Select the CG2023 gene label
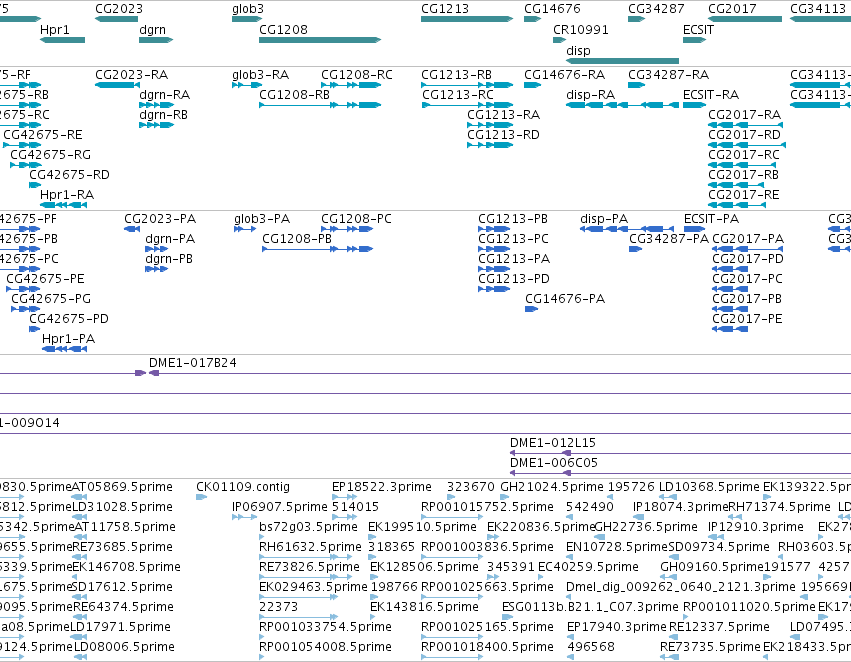The image size is (851, 662). coord(119,9)
